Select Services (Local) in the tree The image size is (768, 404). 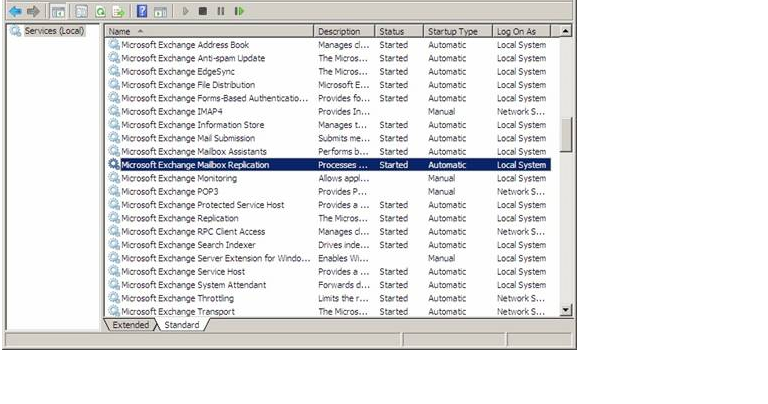pos(54,31)
